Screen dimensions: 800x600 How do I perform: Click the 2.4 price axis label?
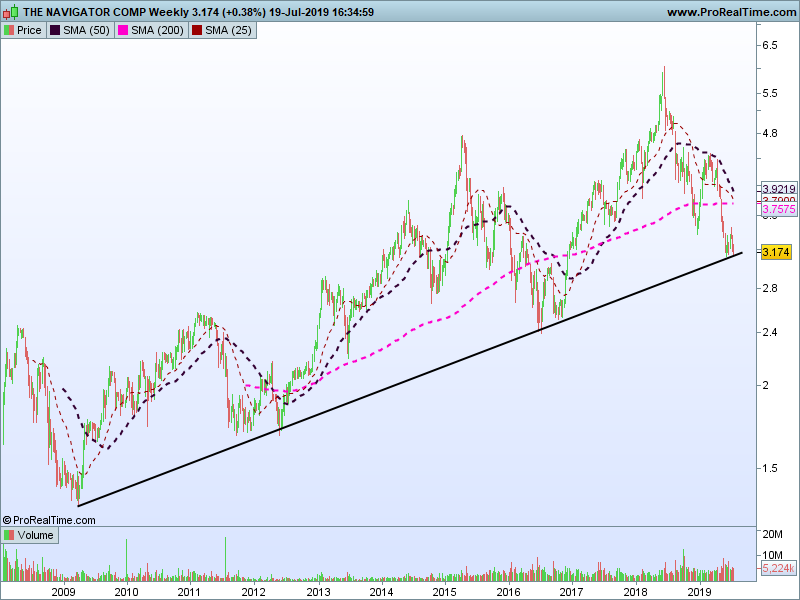click(x=770, y=332)
